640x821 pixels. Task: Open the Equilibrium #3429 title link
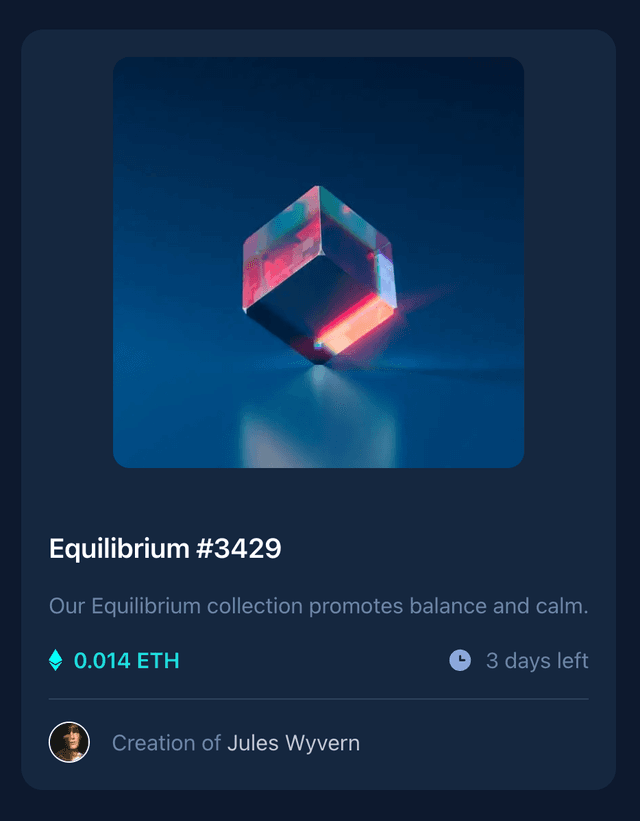[x=165, y=549]
